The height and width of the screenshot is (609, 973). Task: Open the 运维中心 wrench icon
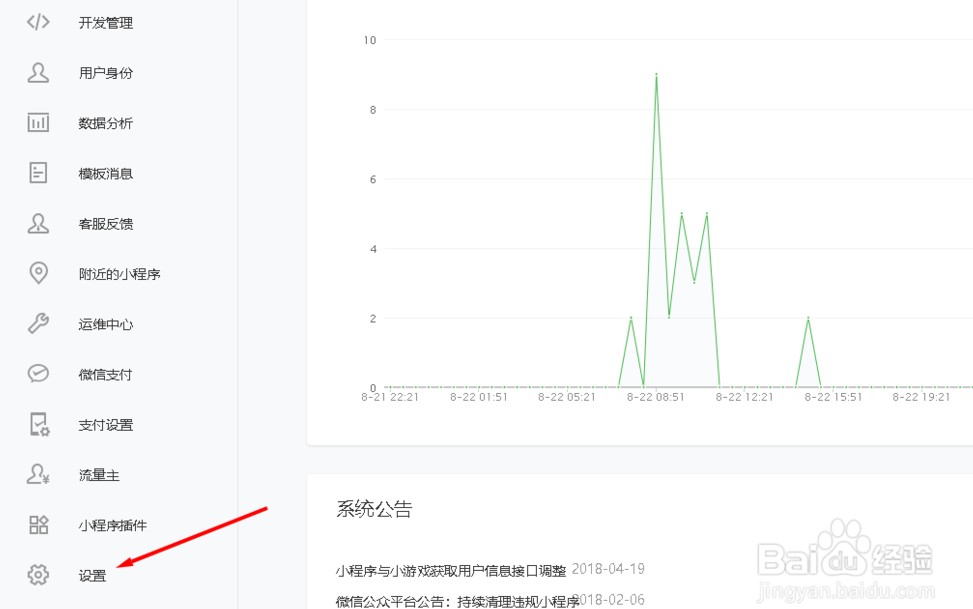[x=38, y=323]
